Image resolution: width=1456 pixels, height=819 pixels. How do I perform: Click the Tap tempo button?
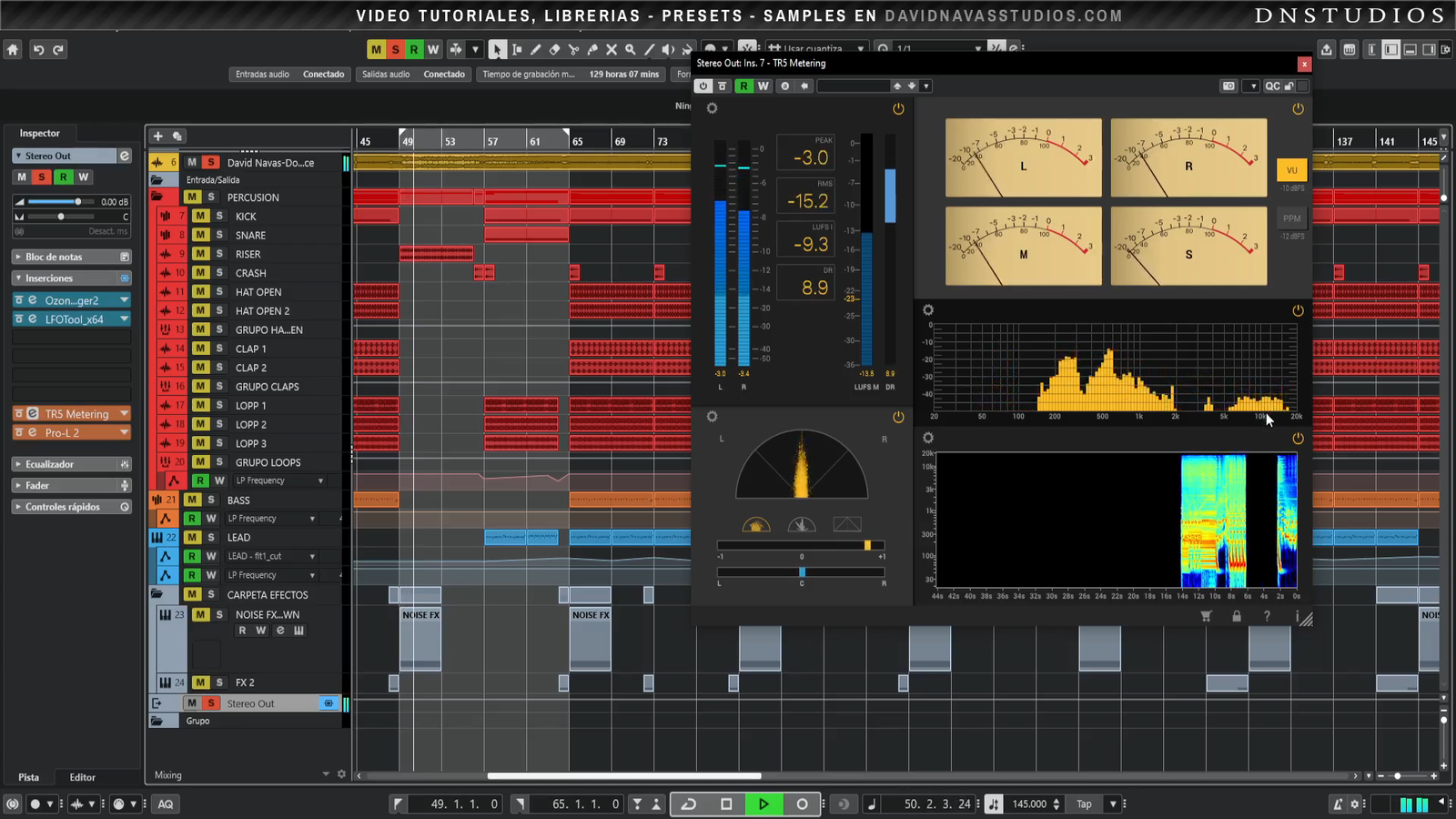pyautogui.click(x=1084, y=804)
